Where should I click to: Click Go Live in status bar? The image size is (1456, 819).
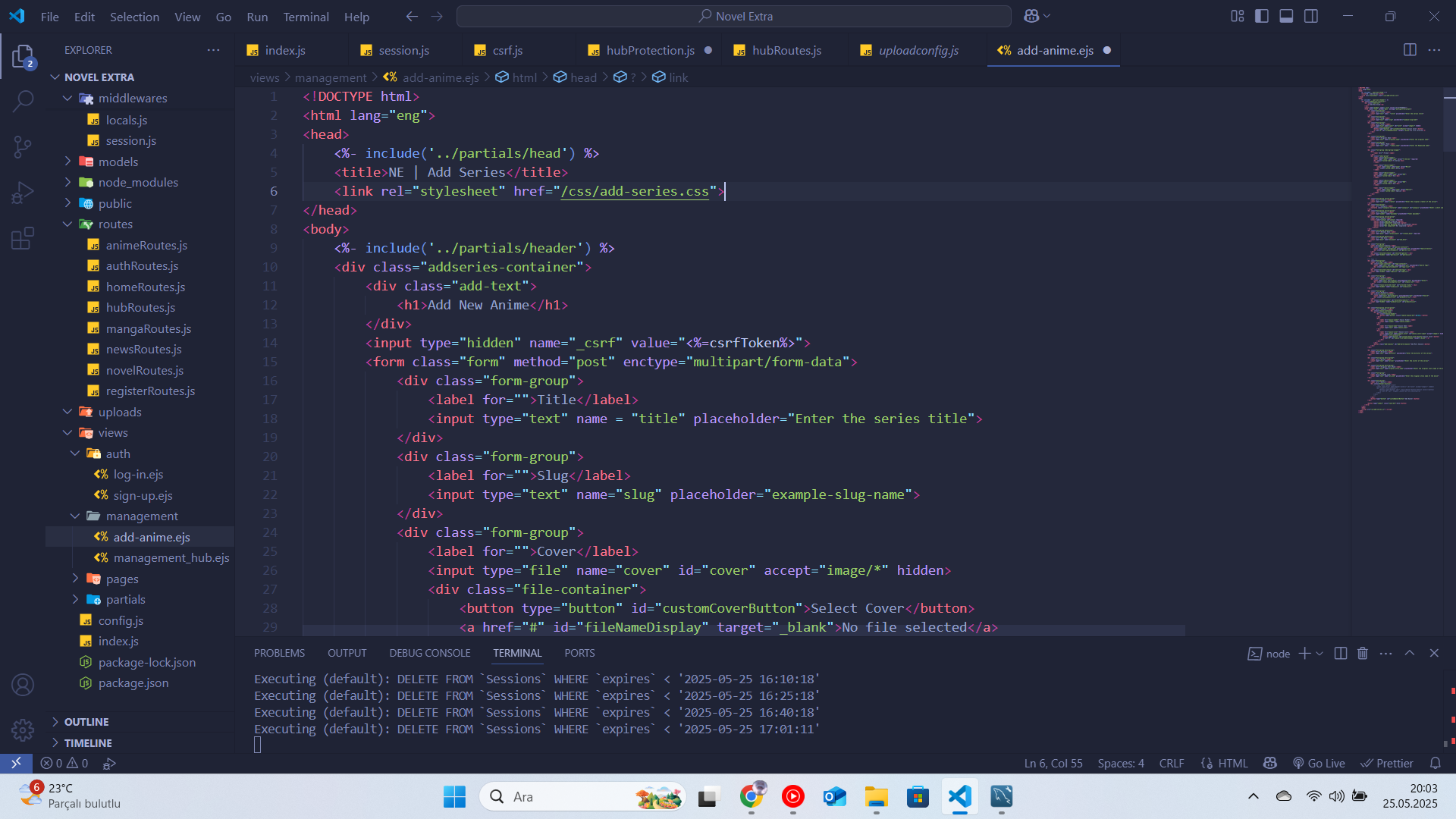click(x=1319, y=763)
